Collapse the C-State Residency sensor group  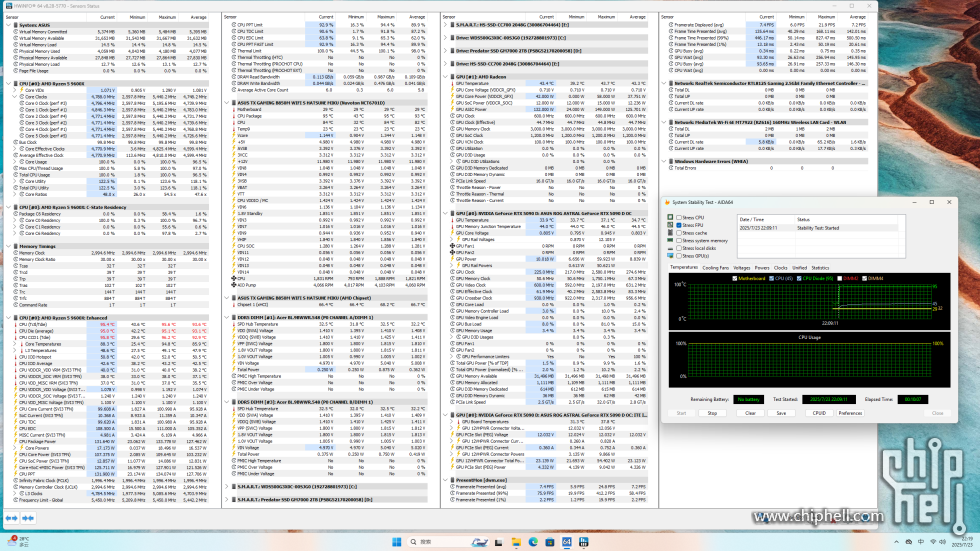8,207
